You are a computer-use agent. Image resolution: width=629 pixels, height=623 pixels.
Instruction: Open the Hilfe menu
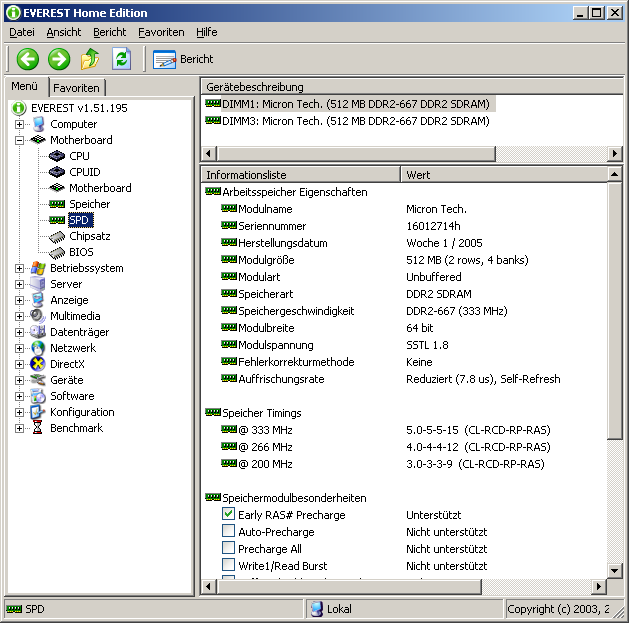click(x=207, y=32)
